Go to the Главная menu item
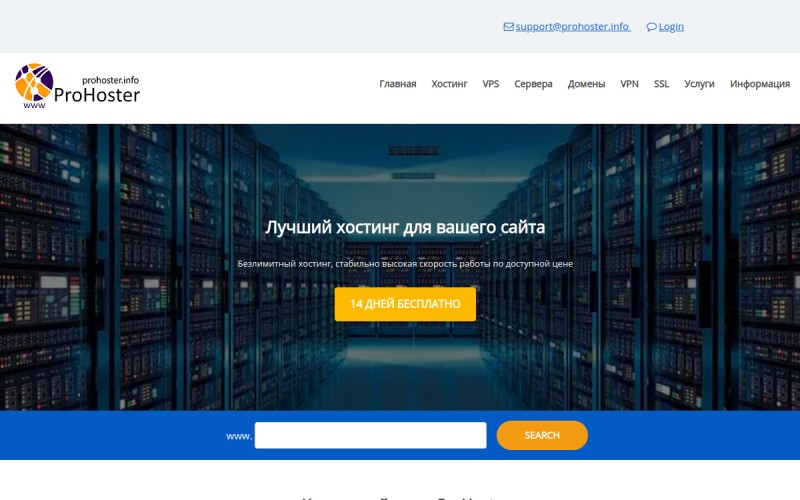 pos(397,84)
